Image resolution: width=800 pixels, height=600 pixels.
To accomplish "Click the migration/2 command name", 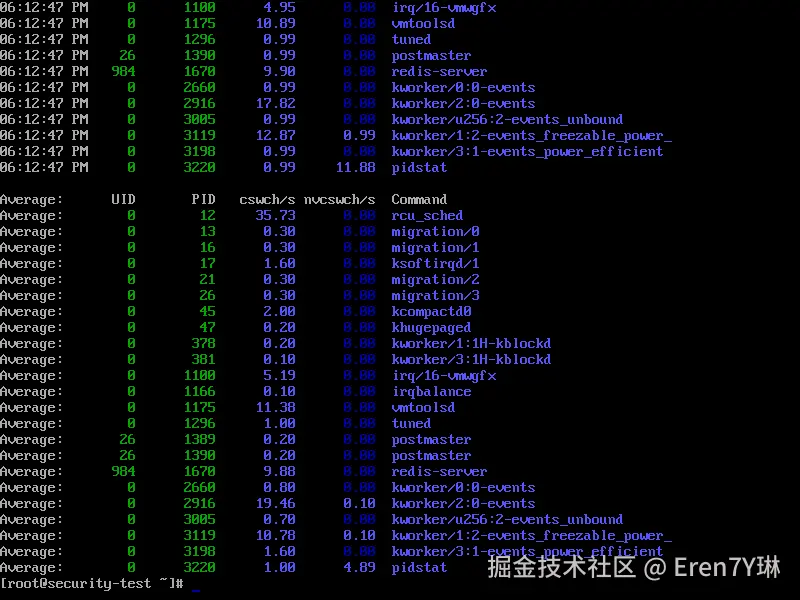I will click(x=435, y=280).
